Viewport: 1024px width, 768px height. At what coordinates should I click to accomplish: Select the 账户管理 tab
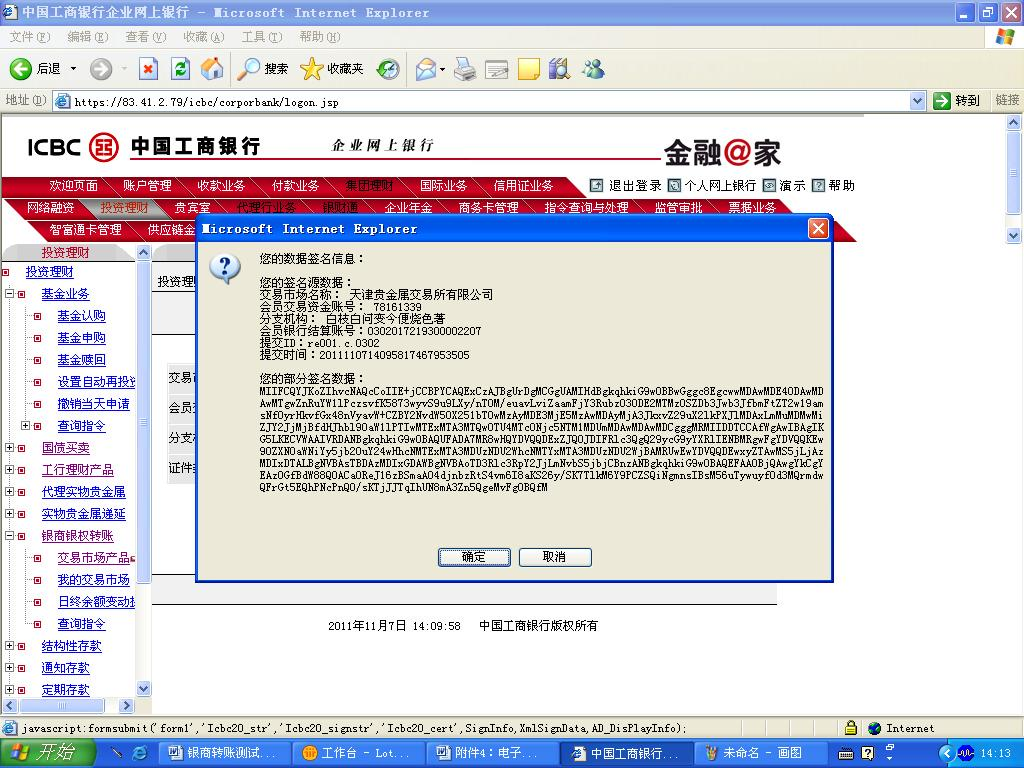coord(148,185)
